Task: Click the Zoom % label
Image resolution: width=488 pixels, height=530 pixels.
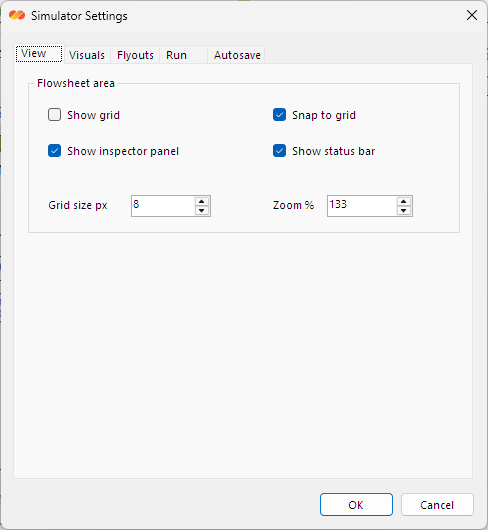Action: (293, 205)
